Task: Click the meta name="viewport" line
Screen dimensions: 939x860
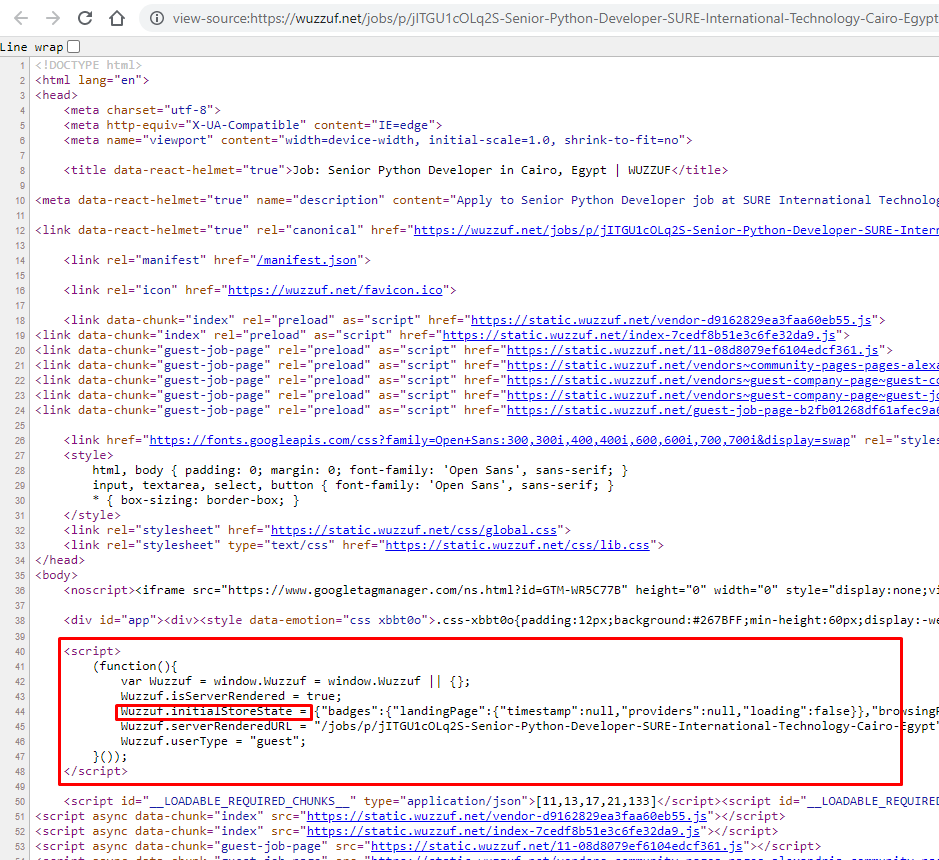Action: point(378,140)
